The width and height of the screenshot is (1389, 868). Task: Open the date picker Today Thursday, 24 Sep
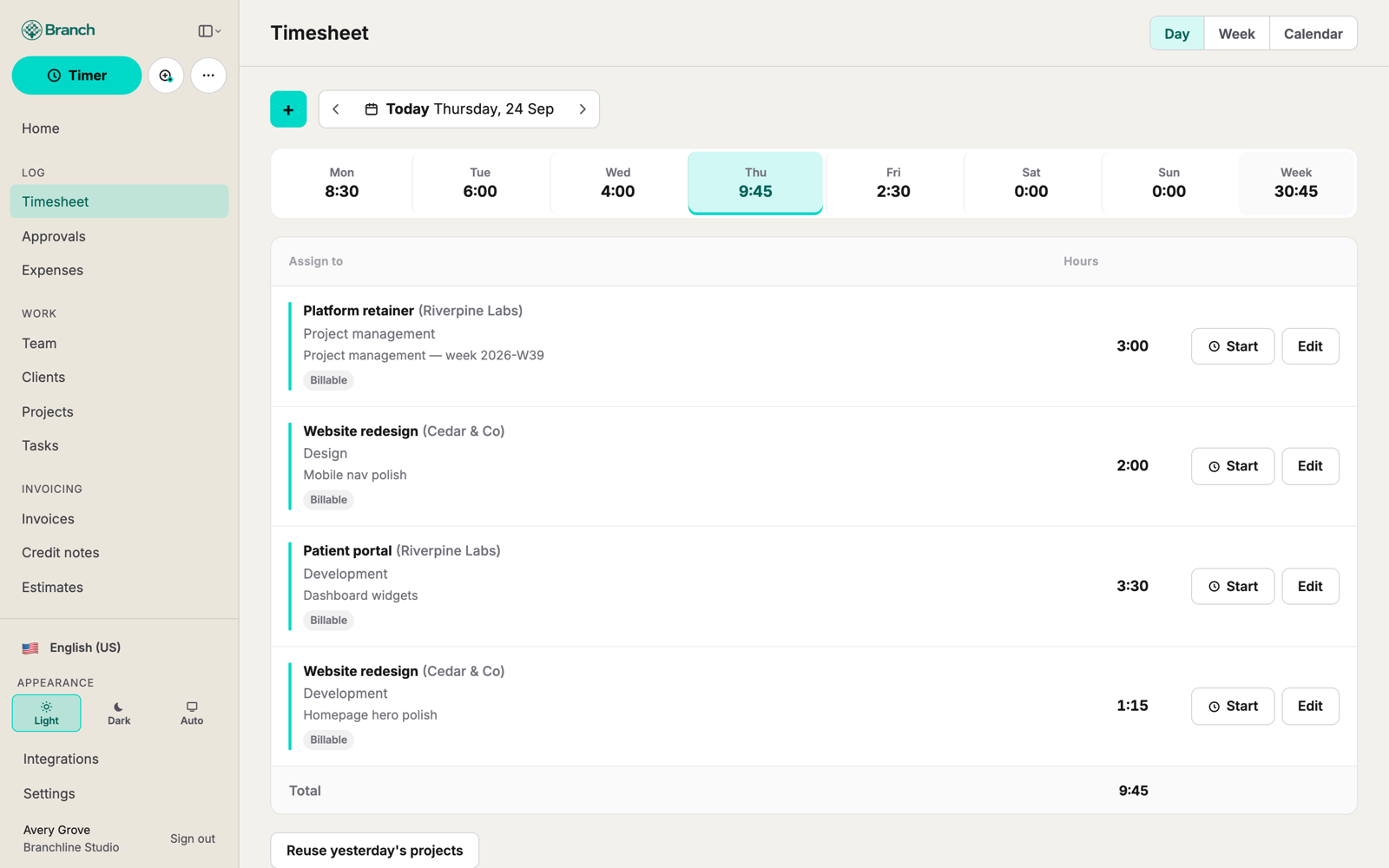(x=459, y=109)
